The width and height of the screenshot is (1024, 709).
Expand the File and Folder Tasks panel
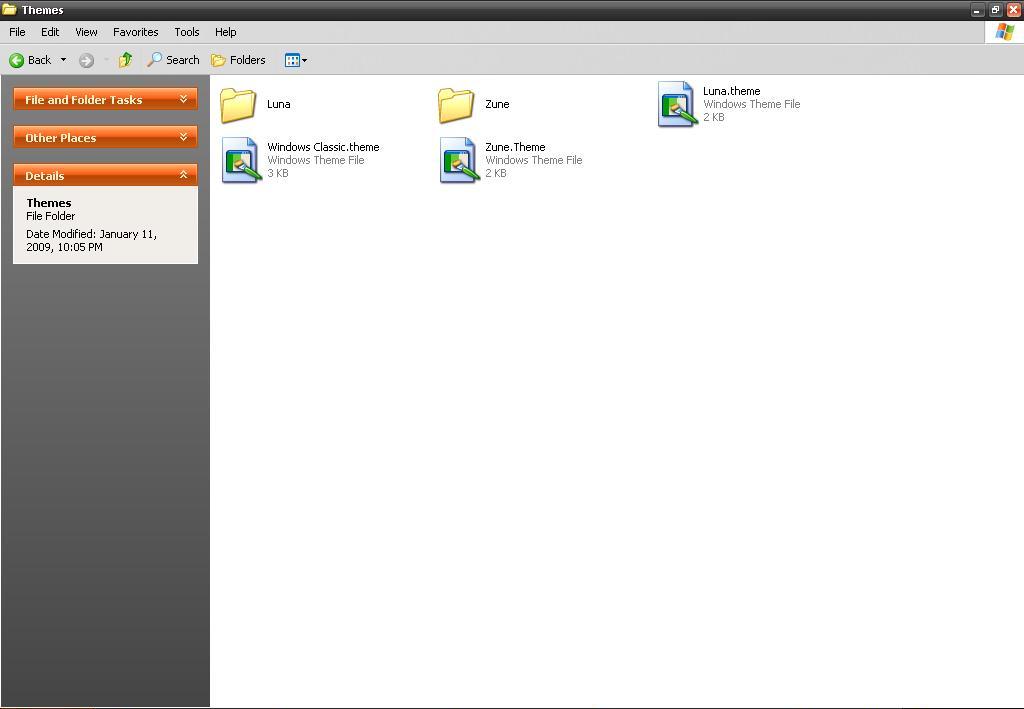[105, 99]
